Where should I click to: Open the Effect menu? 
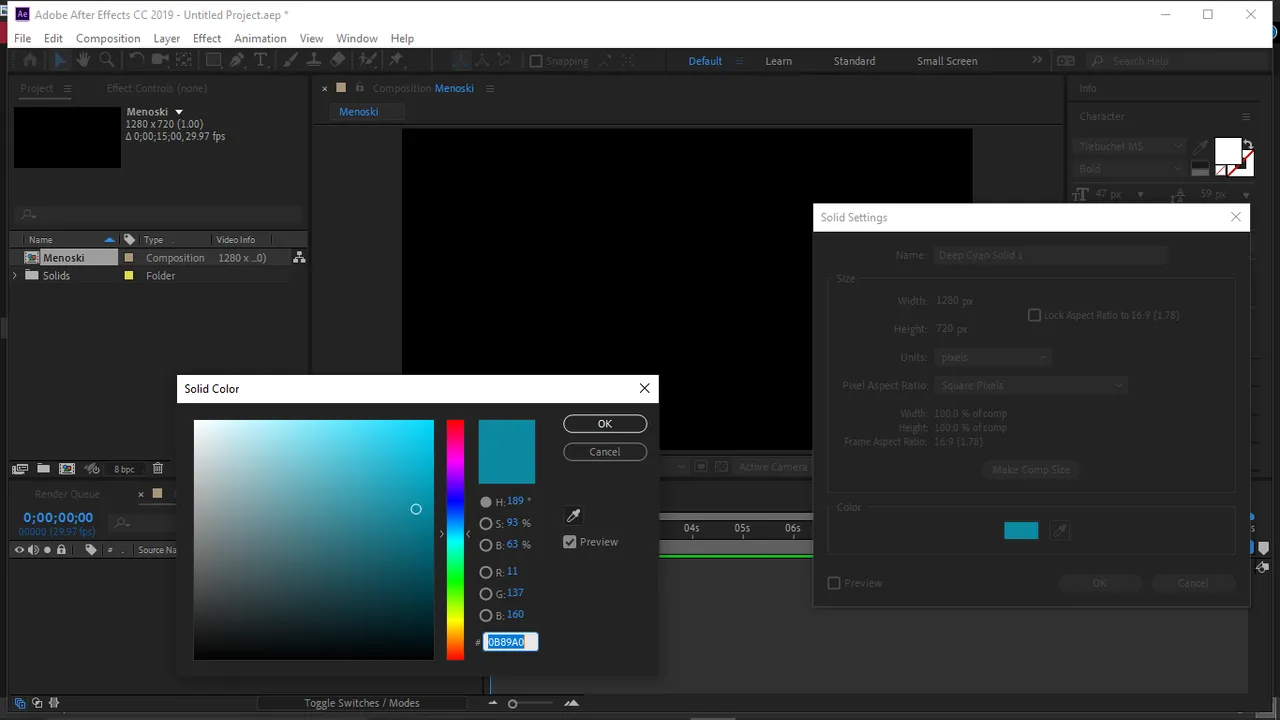pos(207,38)
